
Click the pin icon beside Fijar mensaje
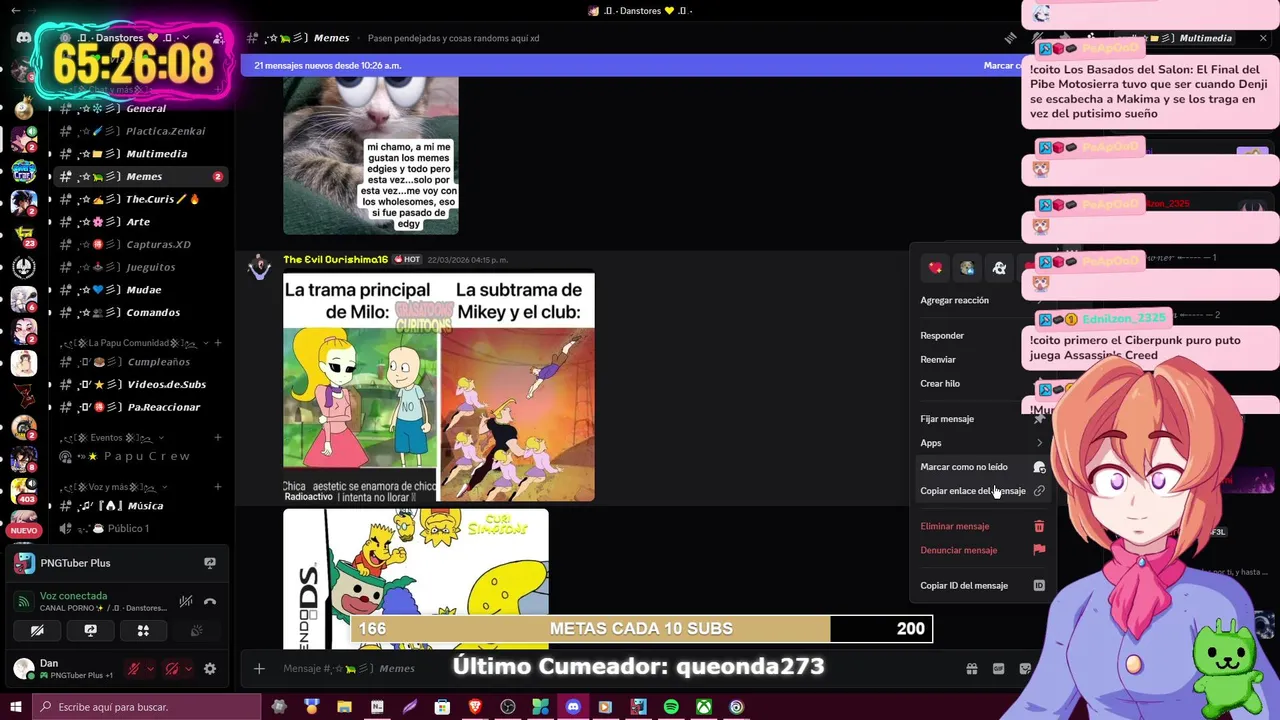coord(1039,419)
